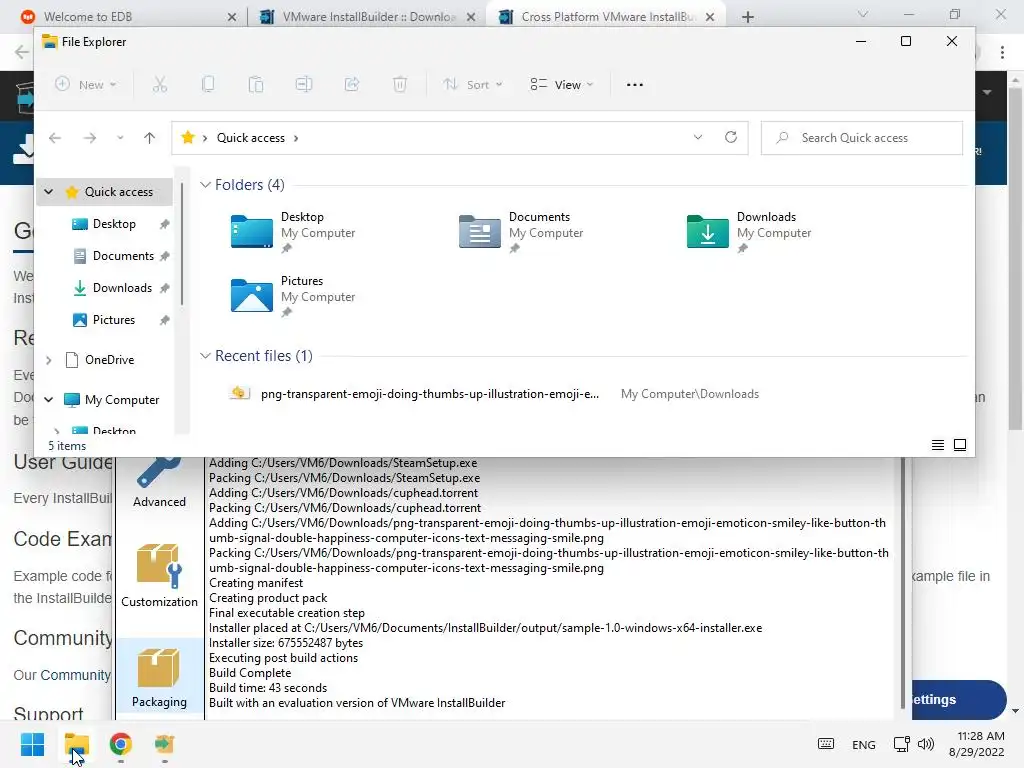1024x768 pixels.
Task: Select OneDrive in the navigation pane
Action: pos(109,360)
